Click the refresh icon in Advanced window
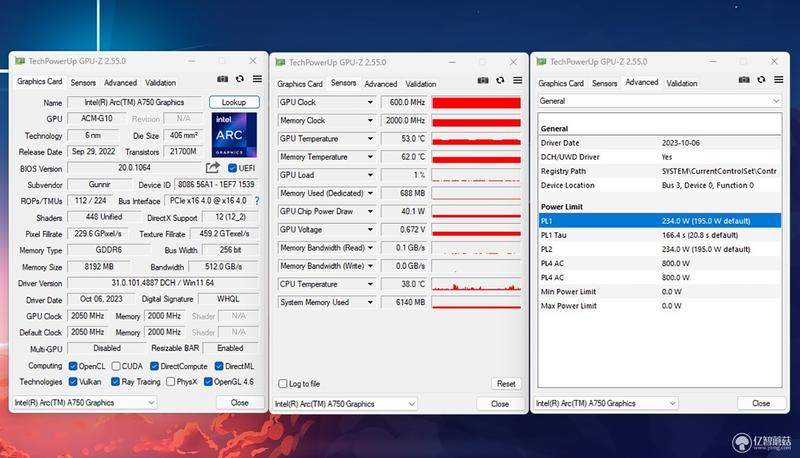Screen dimensions: 800x458 [x=761, y=80]
